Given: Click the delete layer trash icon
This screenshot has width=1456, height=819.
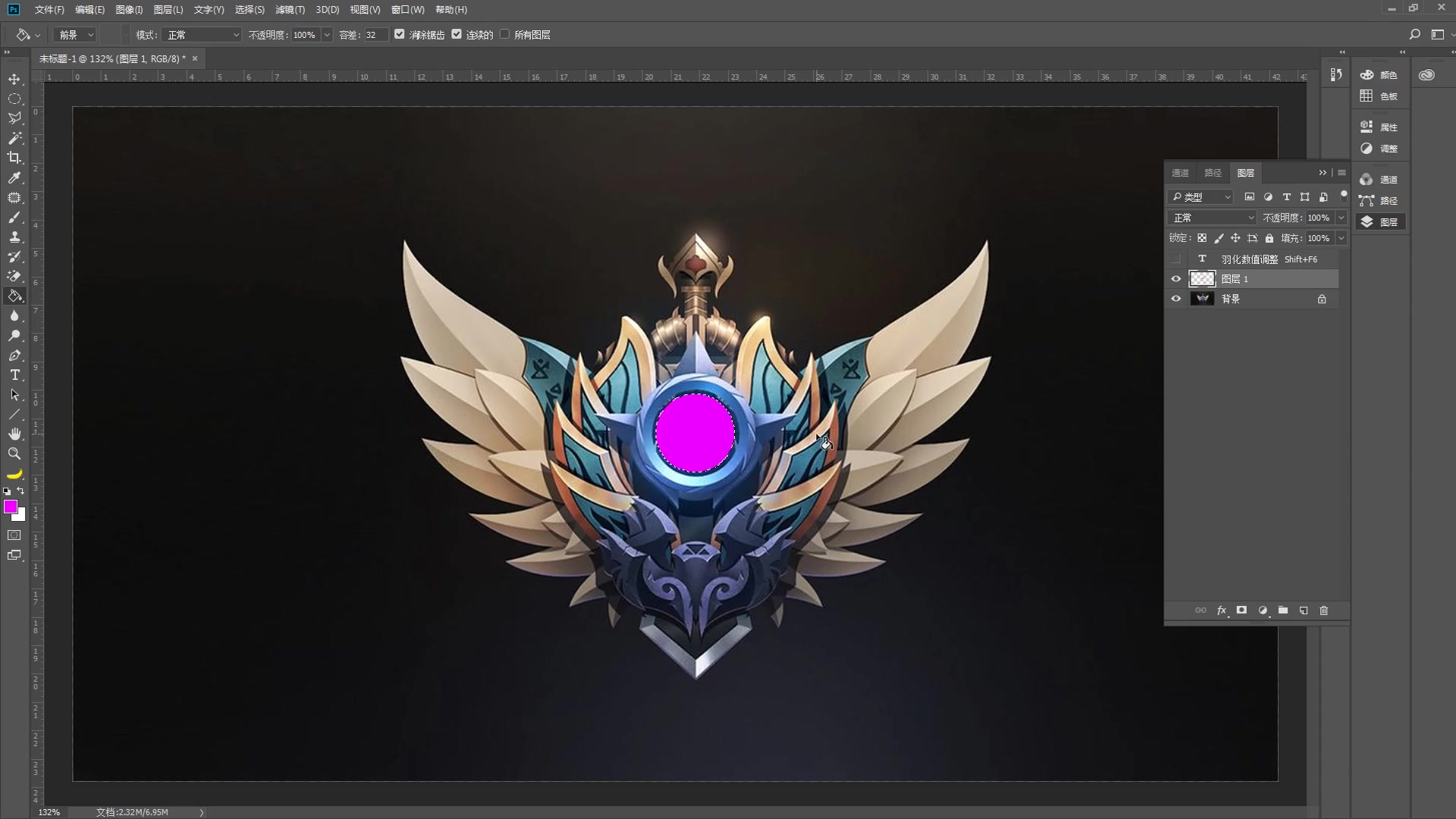Looking at the screenshot, I should pos(1324,610).
